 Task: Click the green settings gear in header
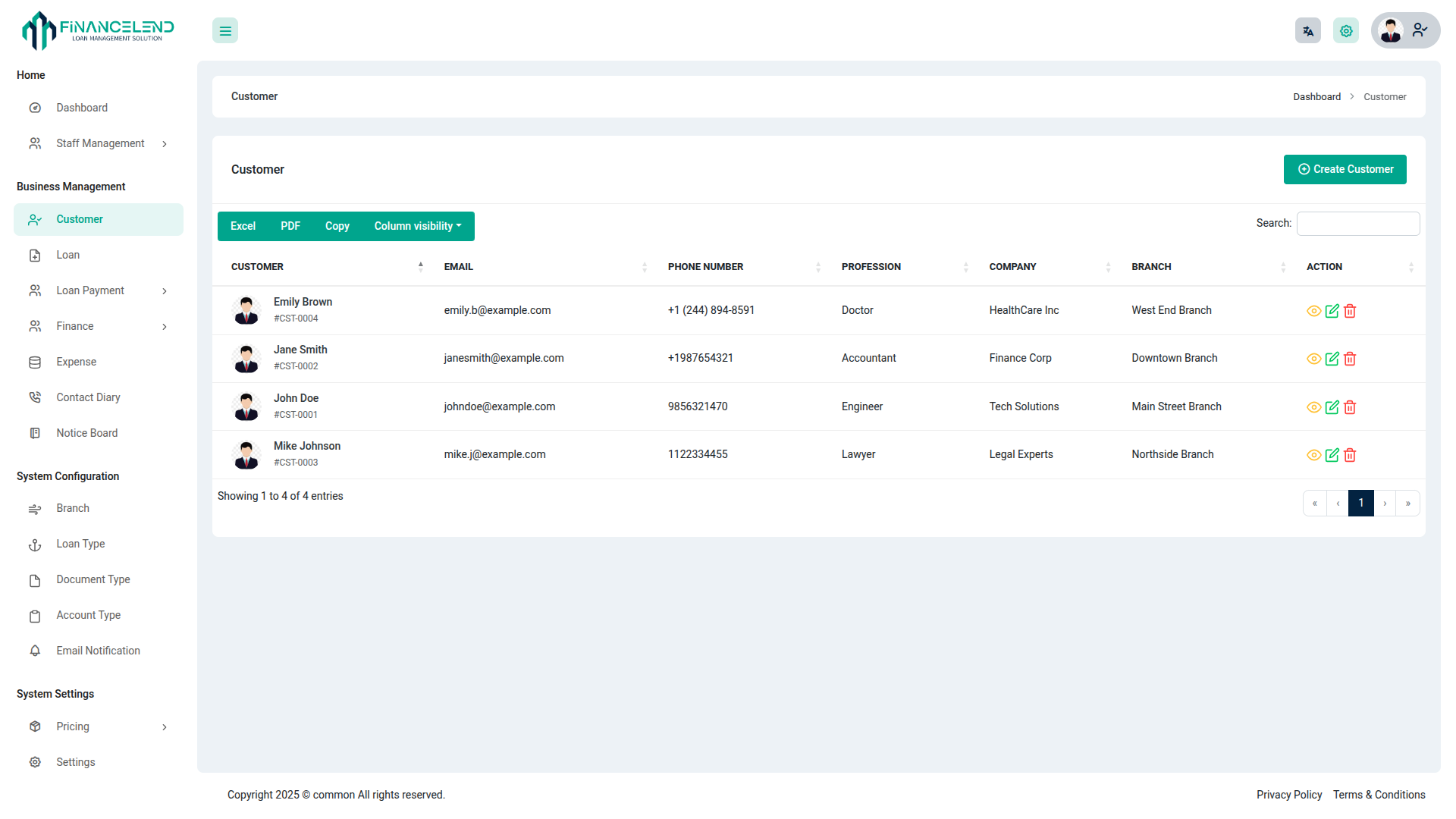coord(1345,31)
